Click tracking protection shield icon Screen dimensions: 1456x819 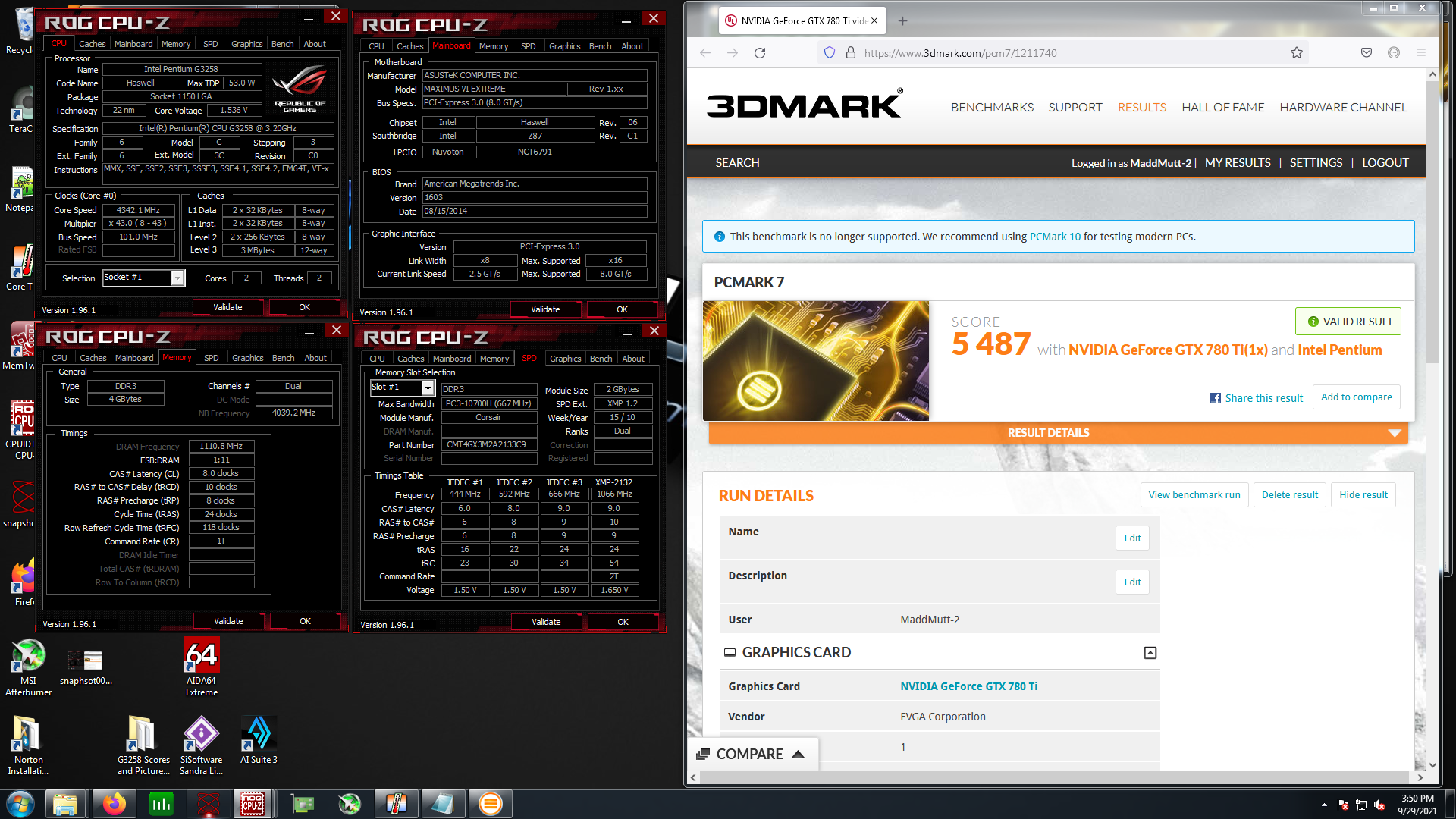point(830,53)
